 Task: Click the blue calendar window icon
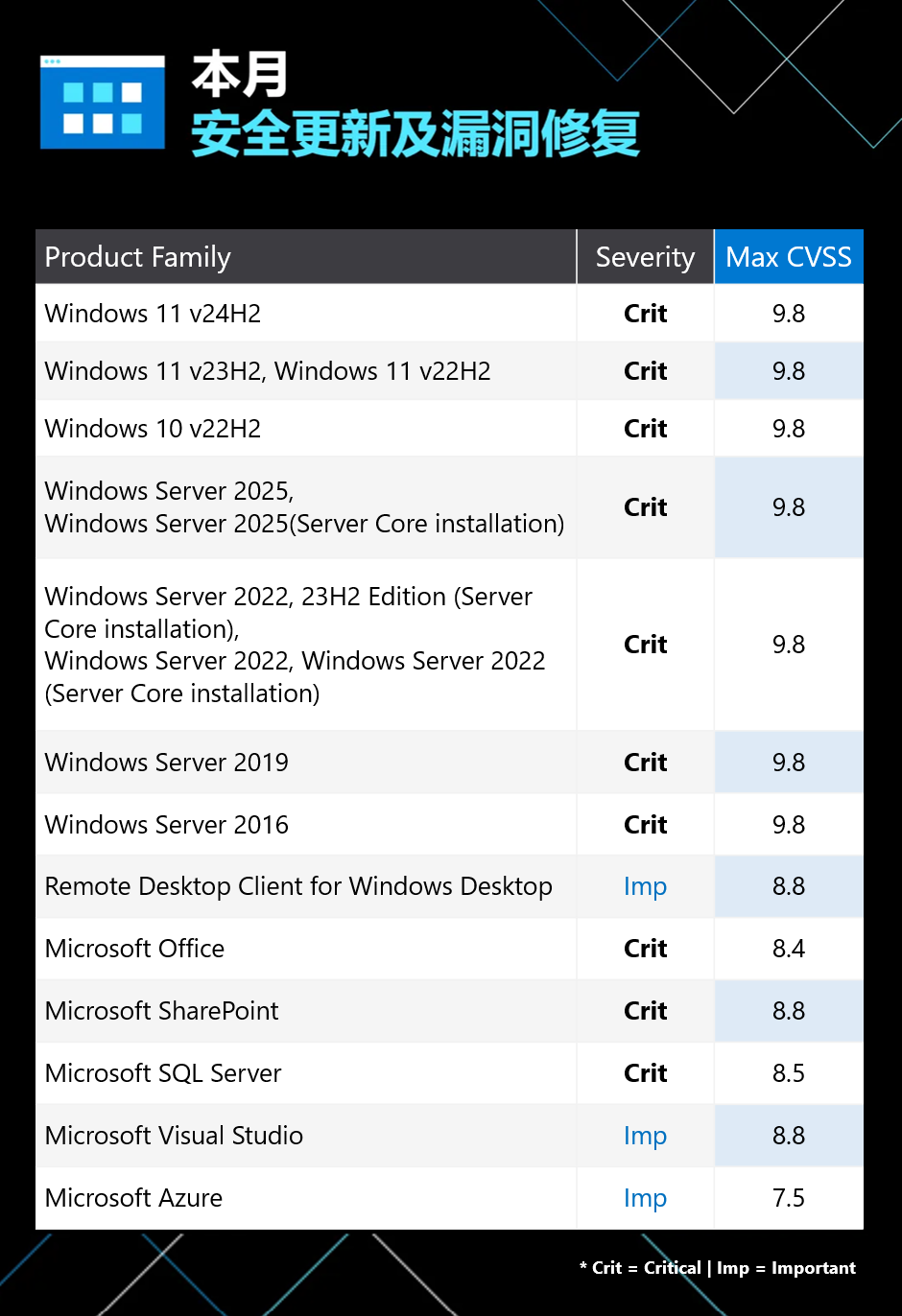click(x=103, y=104)
